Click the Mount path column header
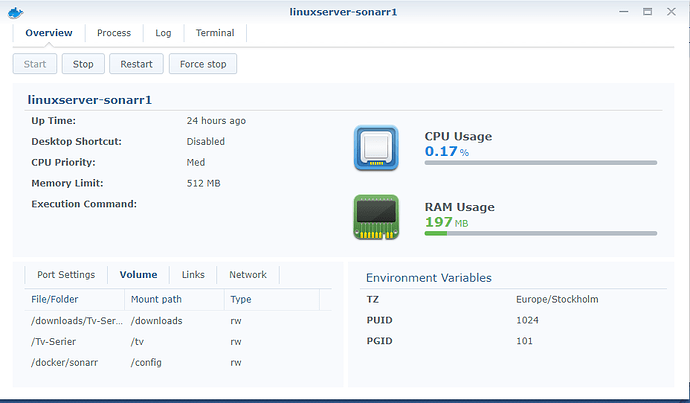The image size is (690, 403). pos(175,300)
